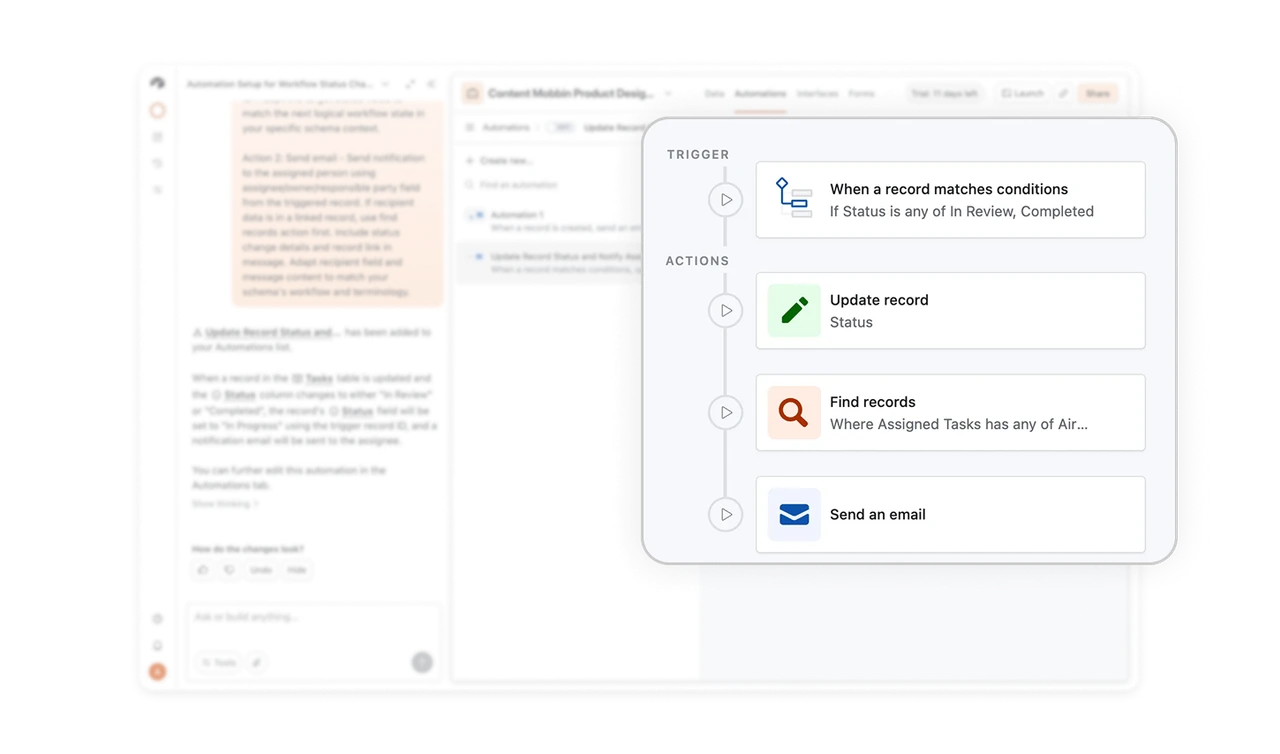Switch to the Interfaces tab

coord(817,94)
